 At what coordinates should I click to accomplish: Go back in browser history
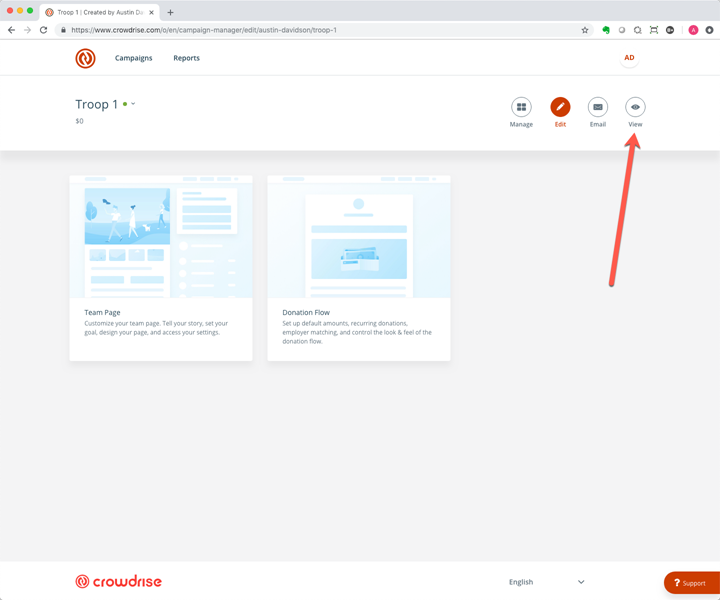[x=11, y=30]
